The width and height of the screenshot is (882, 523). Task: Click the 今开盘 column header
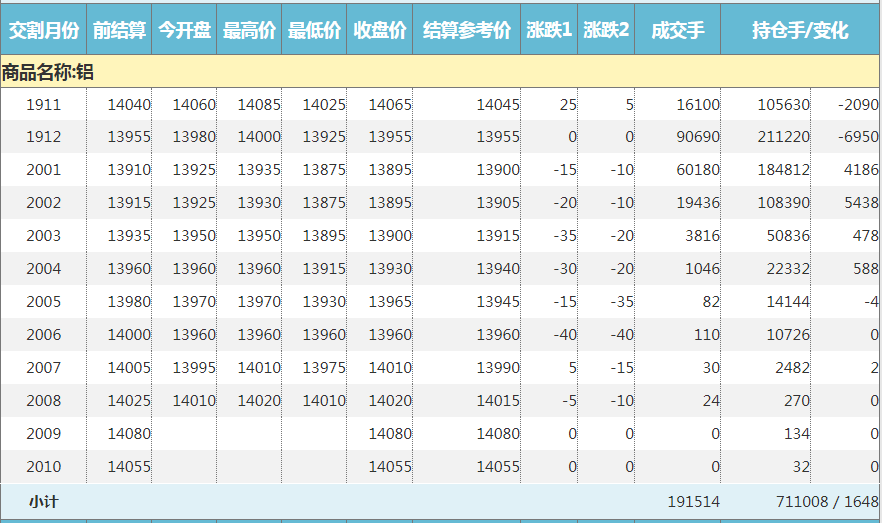click(184, 31)
